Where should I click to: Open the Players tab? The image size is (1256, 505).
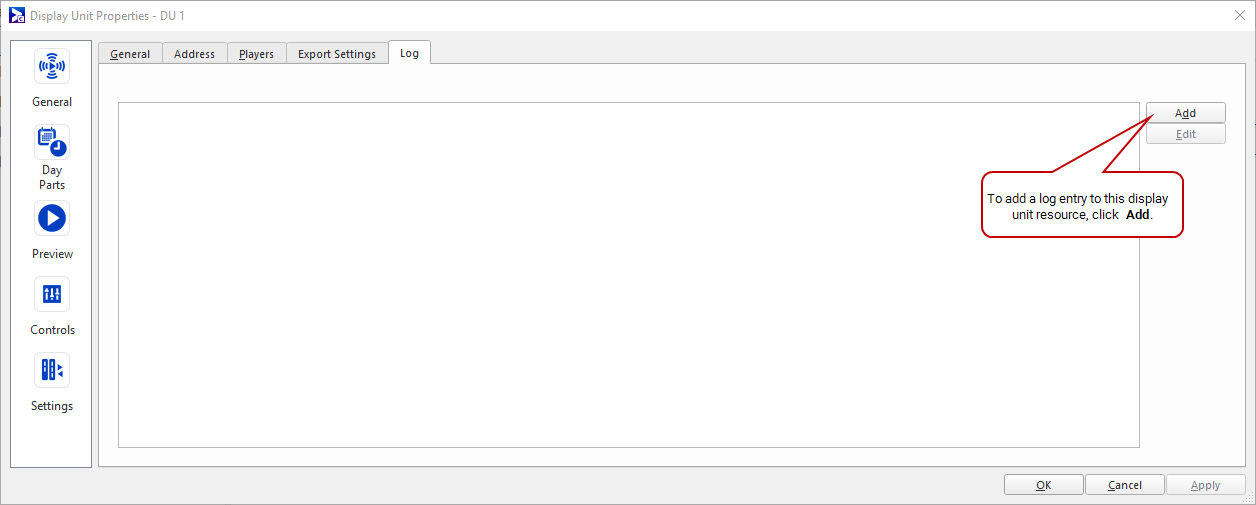point(256,54)
